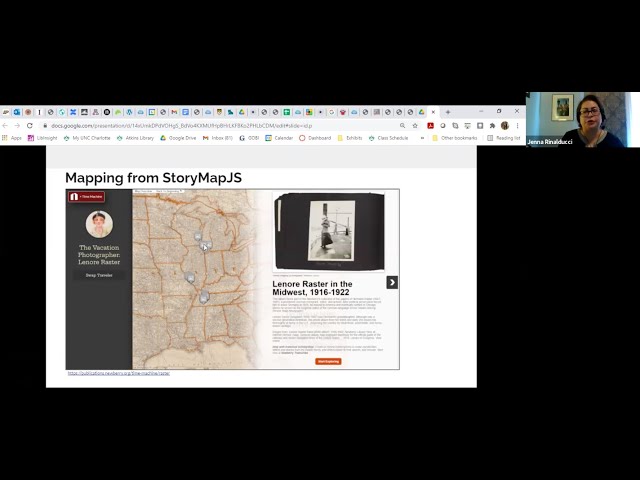The height and width of the screenshot is (480, 640).
Task: Switch to the Outlook tab
Action: coord(17,112)
